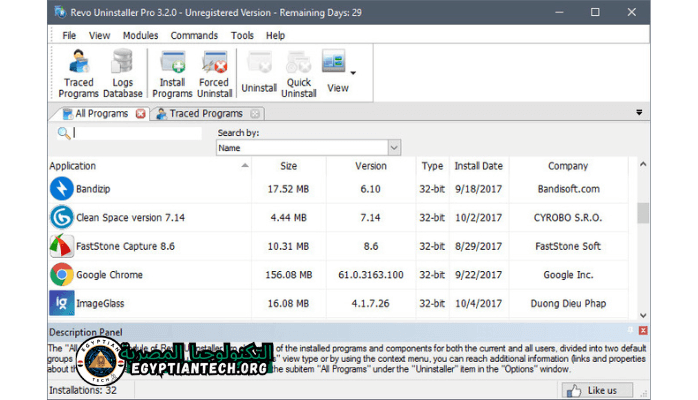Image resolution: width=698 pixels, height=400 pixels.
Task: Click the CYROBO S.R.O. company cell
Action: click(568, 218)
